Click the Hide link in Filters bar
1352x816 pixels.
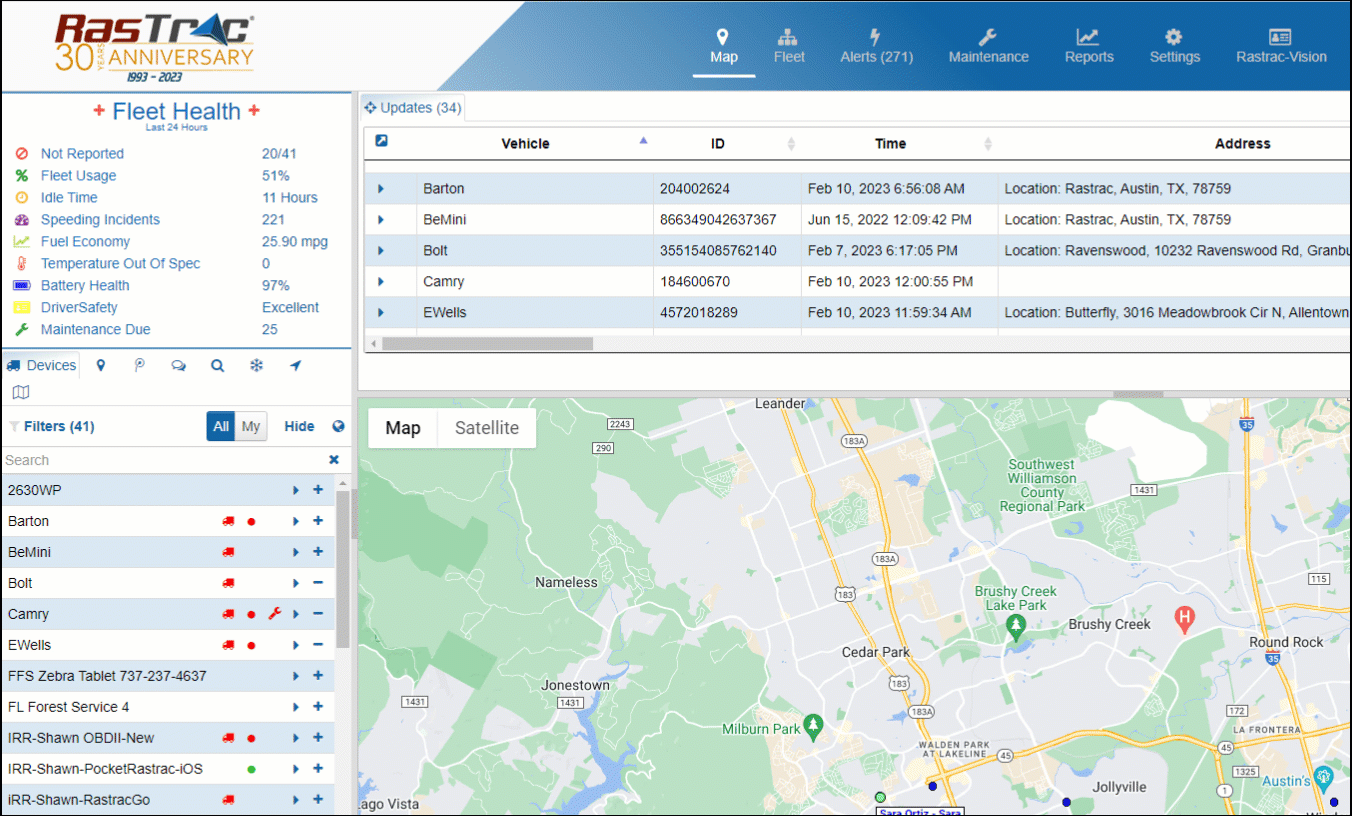pos(299,427)
